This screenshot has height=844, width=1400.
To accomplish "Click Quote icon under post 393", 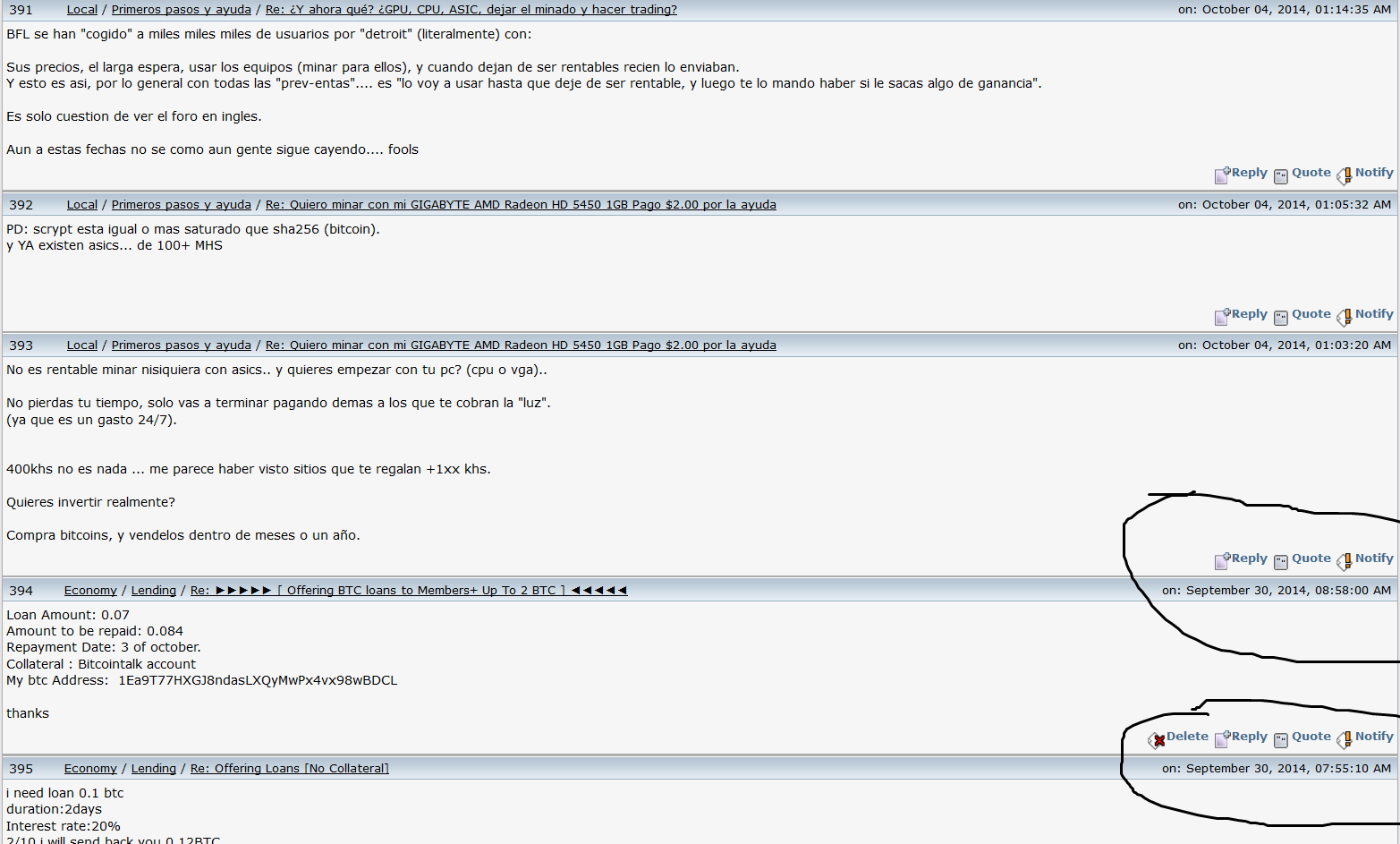I will [1281, 562].
